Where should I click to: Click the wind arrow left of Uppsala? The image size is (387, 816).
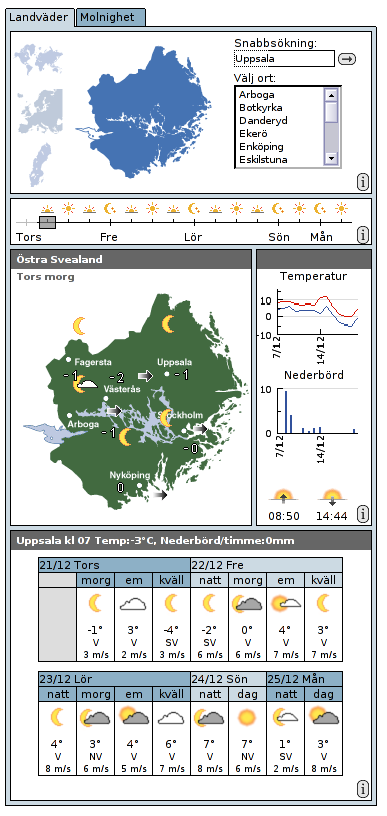[146, 375]
